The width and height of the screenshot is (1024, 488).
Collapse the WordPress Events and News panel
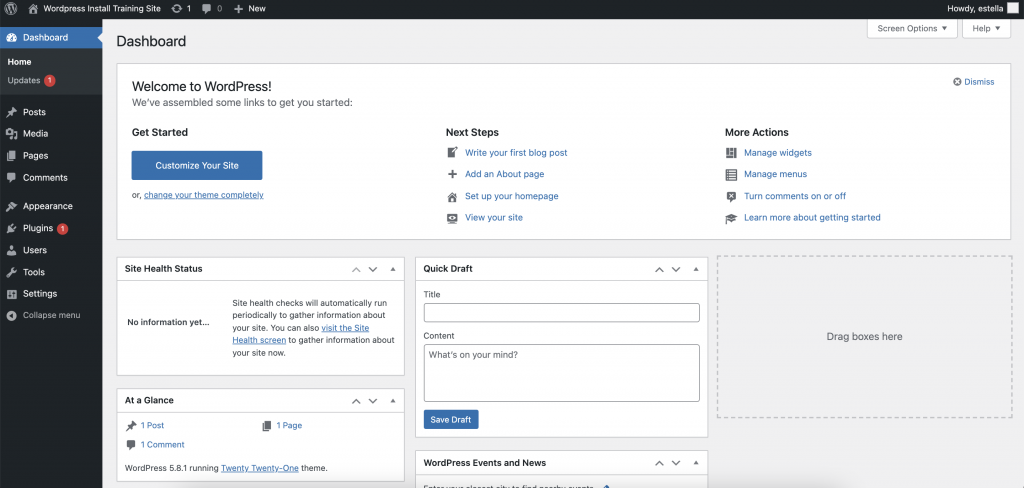coord(696,463)
